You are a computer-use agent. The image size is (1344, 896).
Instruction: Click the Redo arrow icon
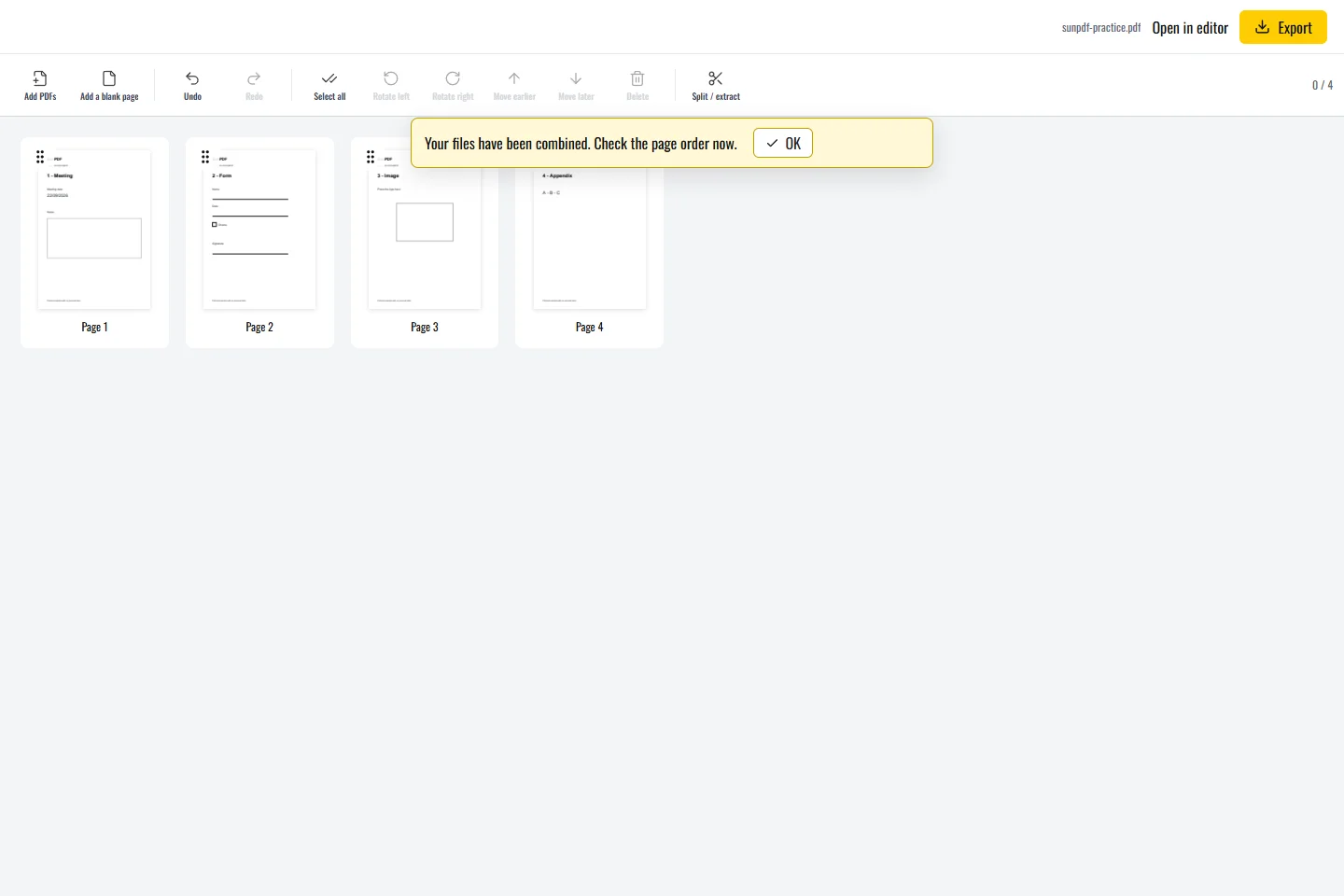tap(254, 78)
